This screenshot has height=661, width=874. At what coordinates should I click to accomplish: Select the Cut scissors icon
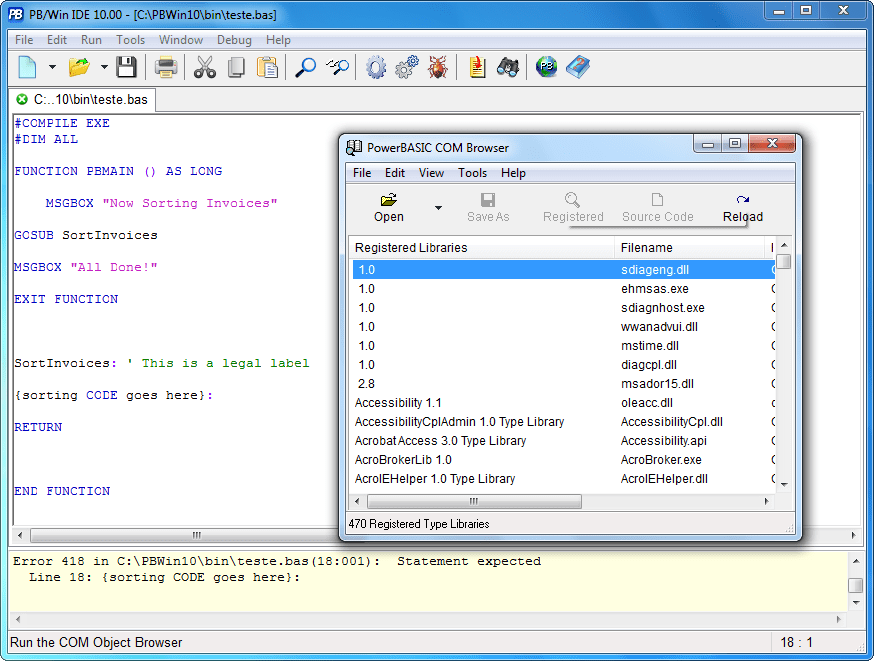pos(205,66)
